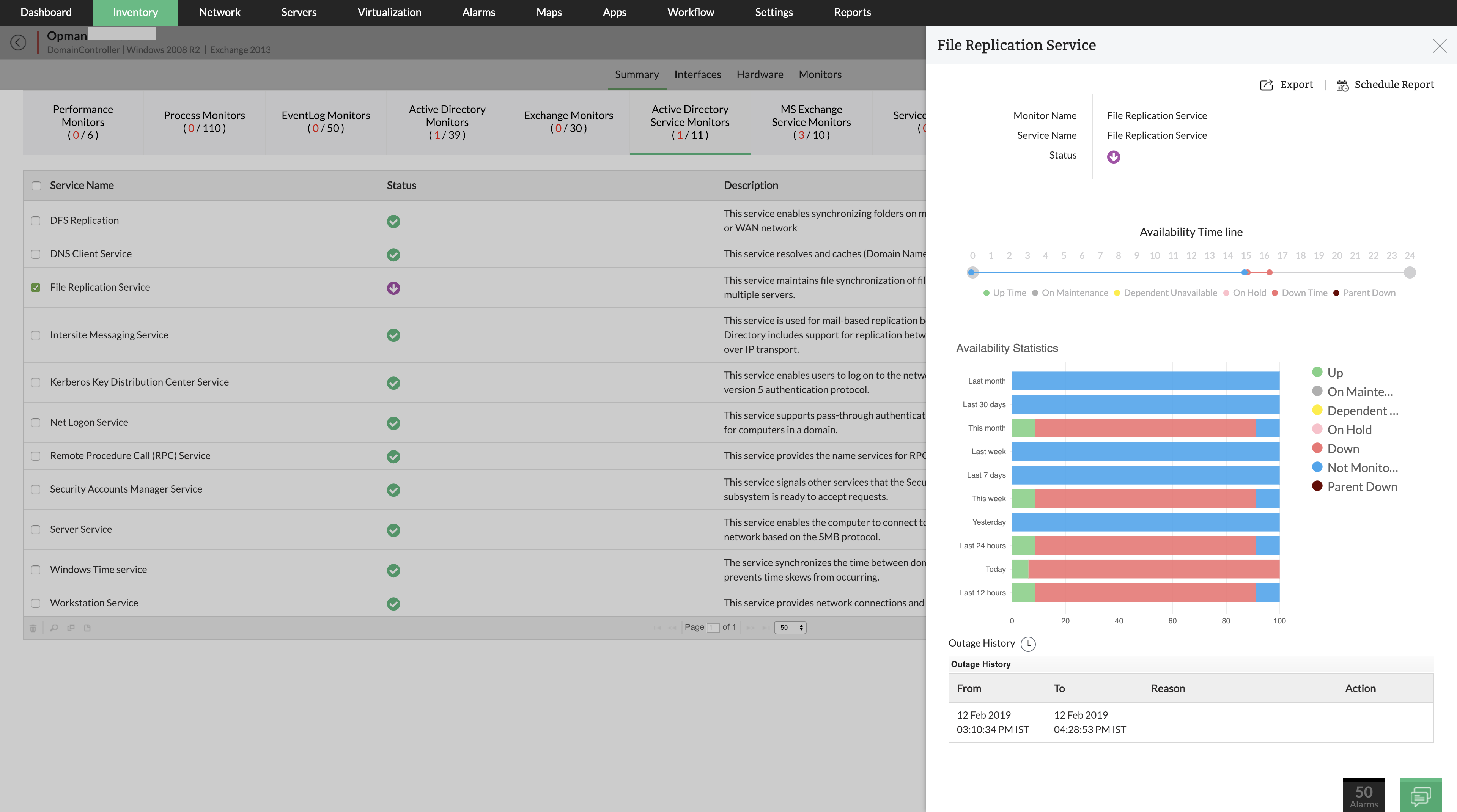This screenshot has height=812, width=1457.
Task: Click the copy/duplicate icon in table footer
Action: [71, 628]
